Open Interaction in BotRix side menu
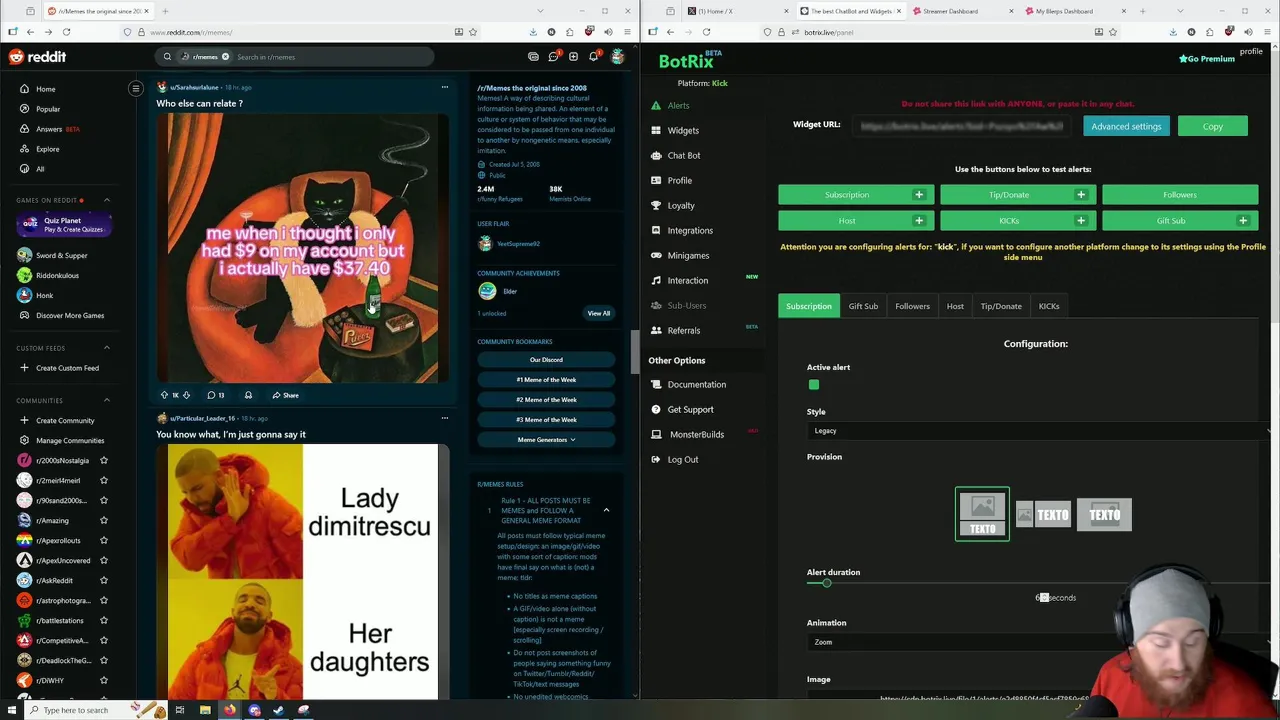Image resolution: width=1280 pixels, height=720 pixels. click(x=688, y=280)
